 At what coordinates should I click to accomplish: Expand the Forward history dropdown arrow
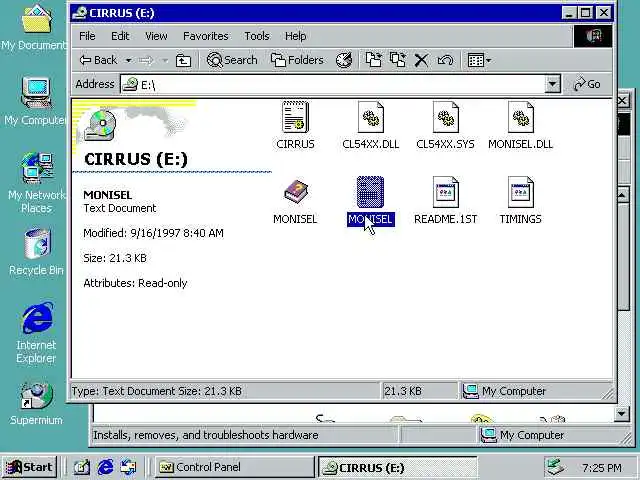(164, 60)
